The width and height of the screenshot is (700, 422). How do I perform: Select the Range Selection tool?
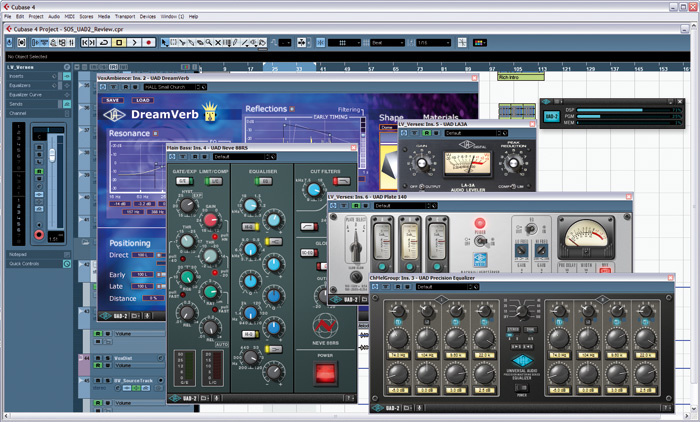point(175,43)
